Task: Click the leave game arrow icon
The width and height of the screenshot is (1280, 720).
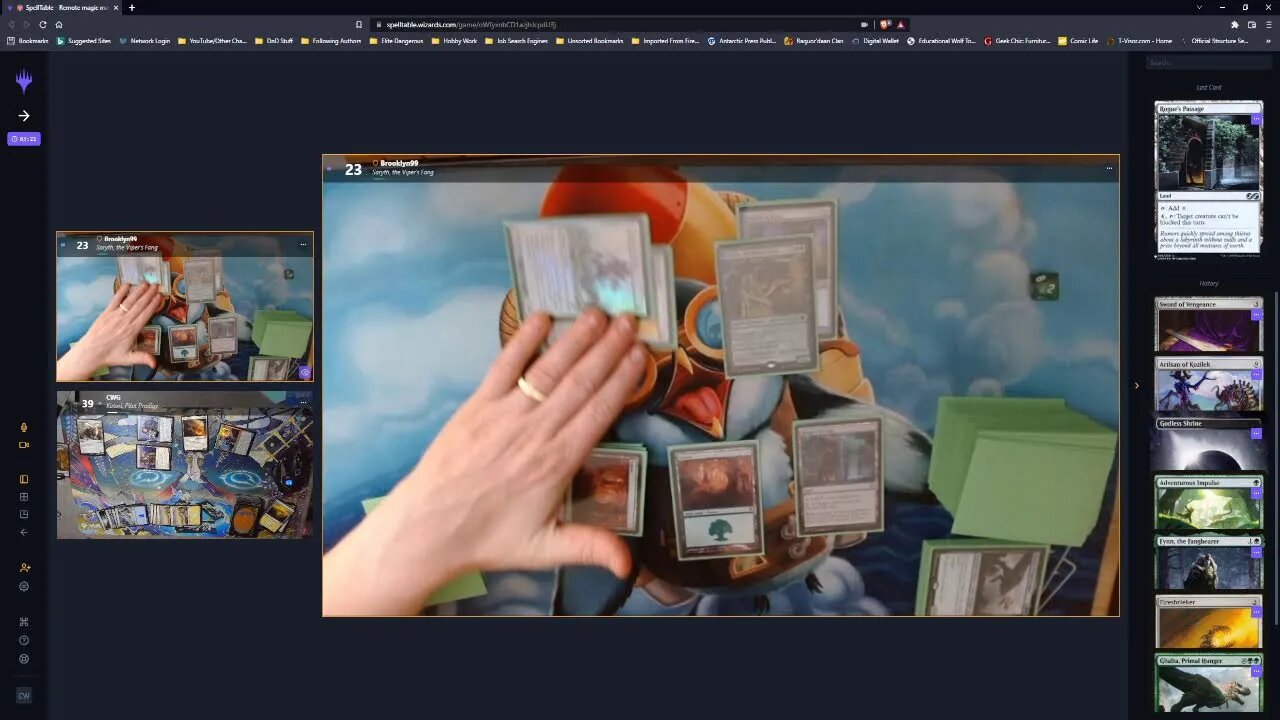Action: pyautogui.click(x=24, y=532)
